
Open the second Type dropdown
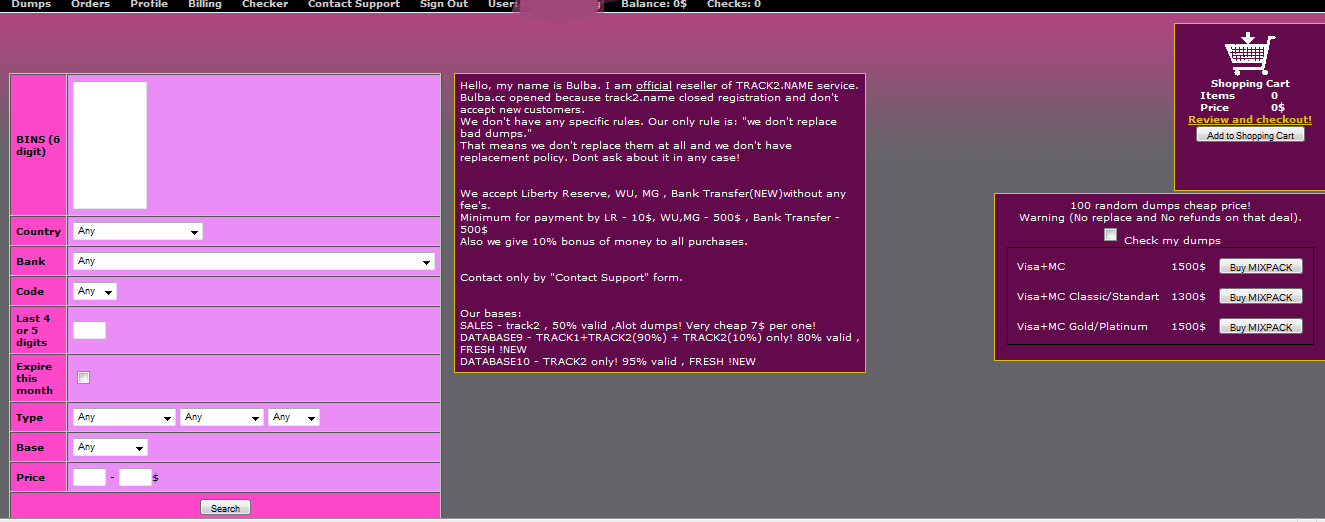click(x=222, y=417)
